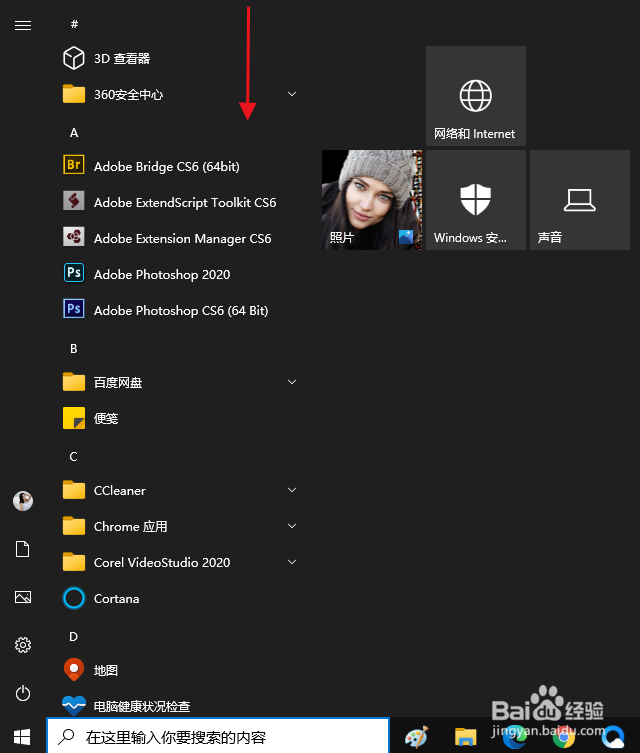Open Pictures from the sidebar icon

pos(23,597)
